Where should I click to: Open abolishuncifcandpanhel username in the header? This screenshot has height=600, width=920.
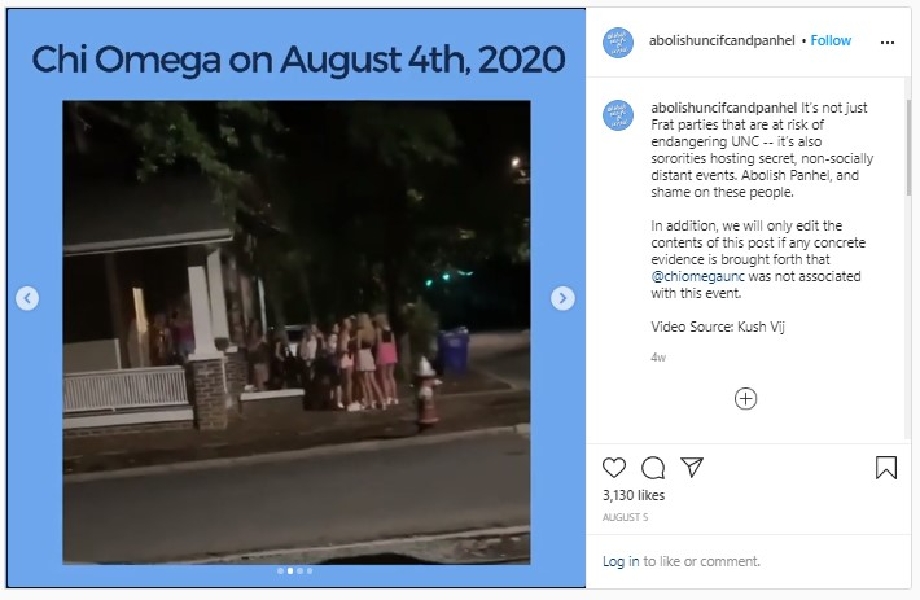tap(722, 40)
